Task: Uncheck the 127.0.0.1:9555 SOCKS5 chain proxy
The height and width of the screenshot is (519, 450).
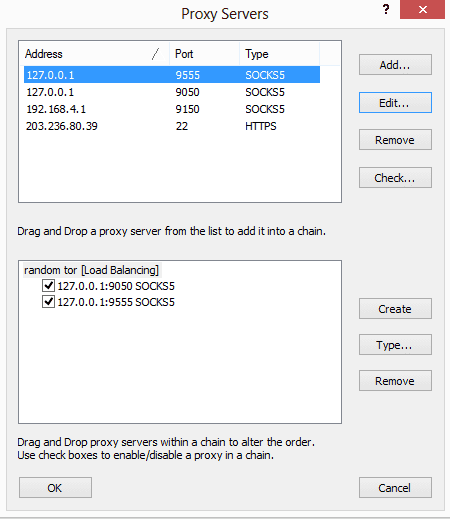Action: click(48, 302)
